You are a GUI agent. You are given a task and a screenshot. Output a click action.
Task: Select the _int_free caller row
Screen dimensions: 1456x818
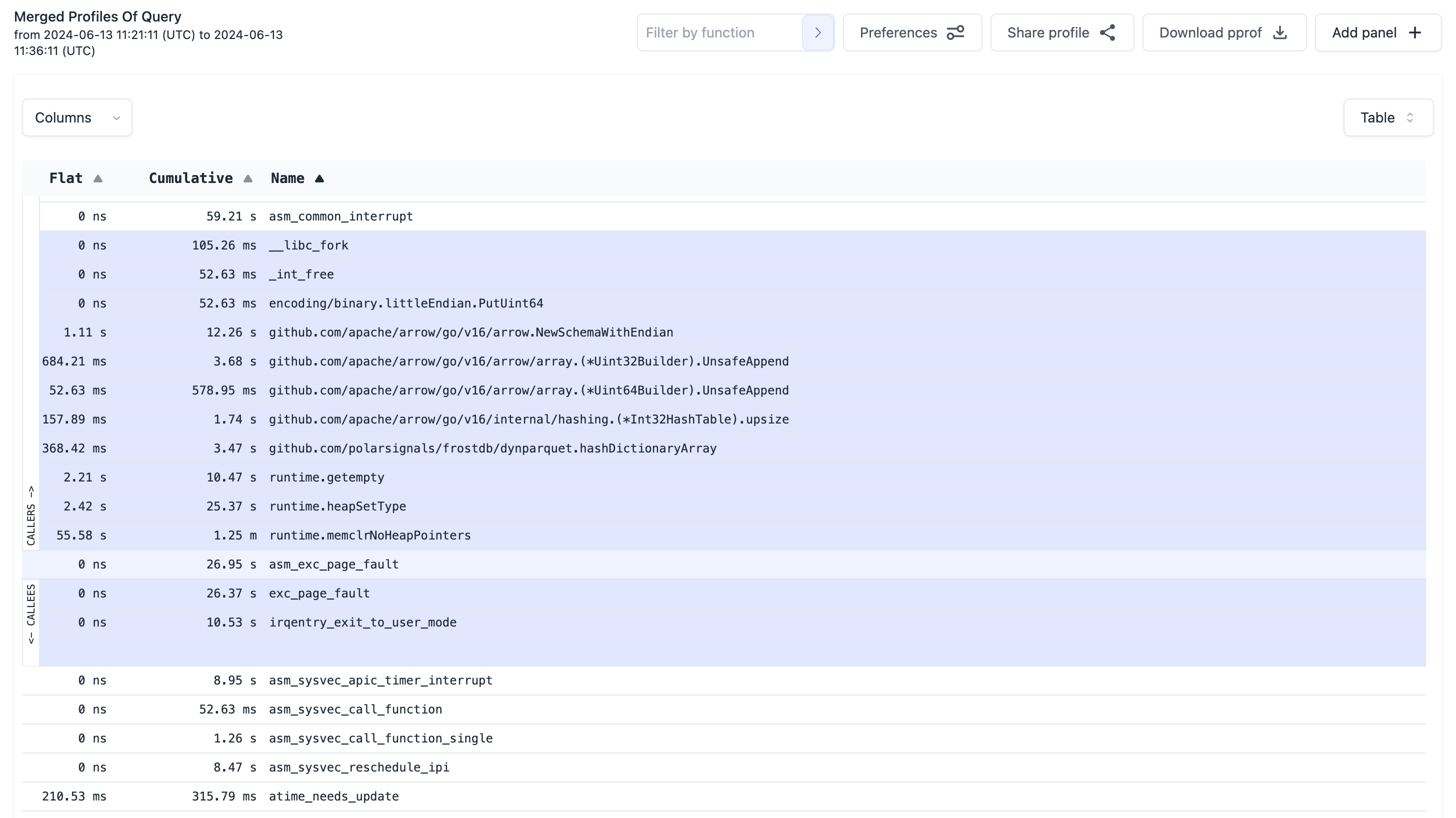[x=732, y=274]
